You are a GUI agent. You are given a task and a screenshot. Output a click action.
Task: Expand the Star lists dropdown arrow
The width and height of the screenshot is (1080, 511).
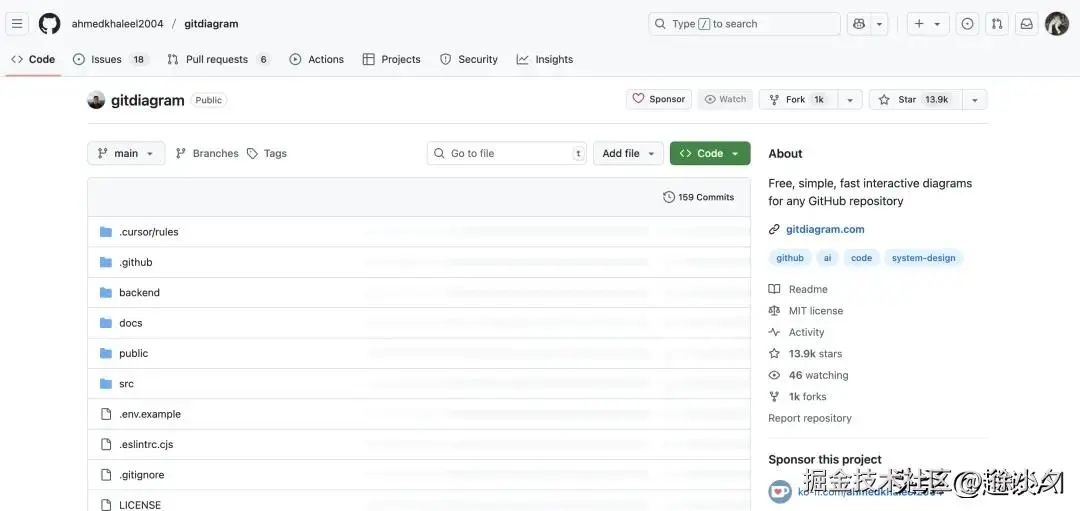[975, 99]
